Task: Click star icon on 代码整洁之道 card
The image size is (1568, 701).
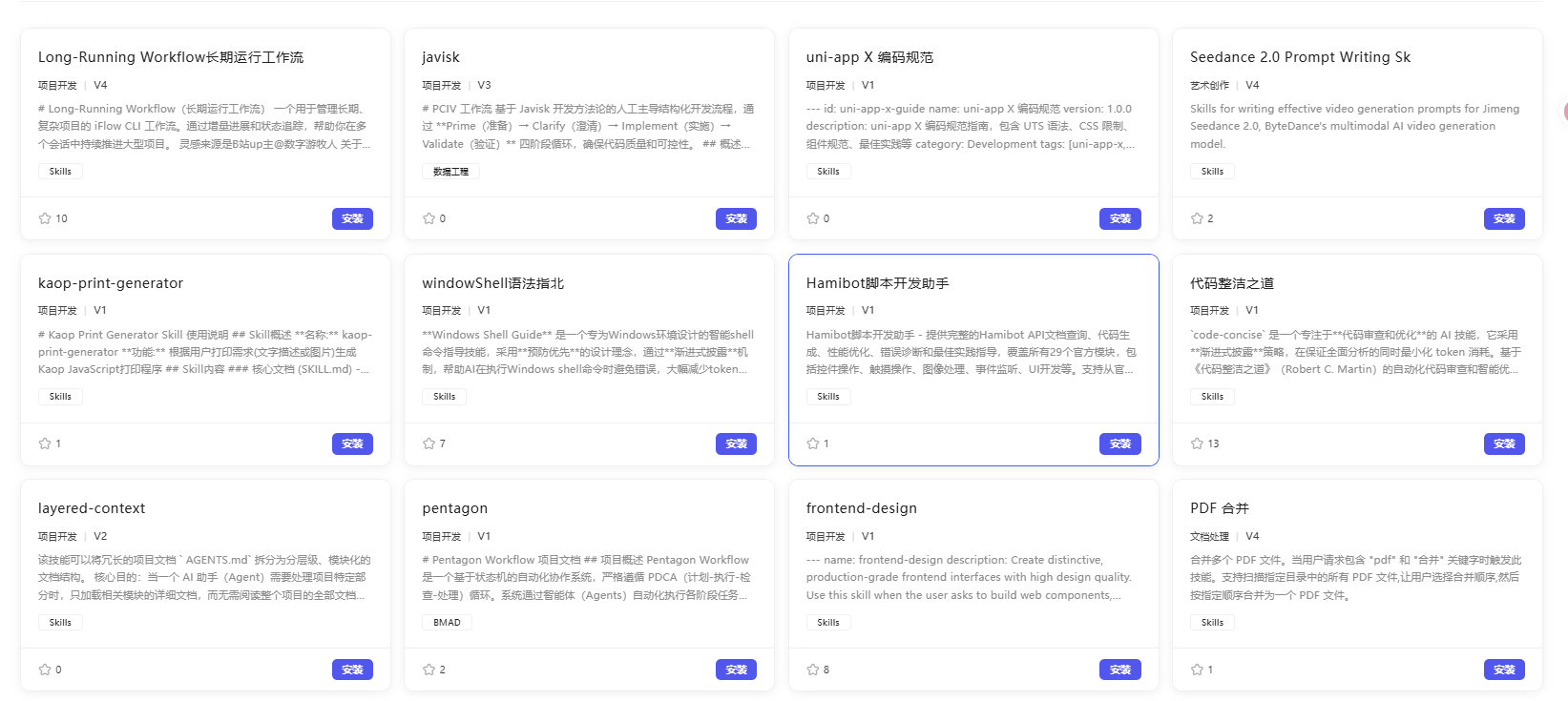Action: click(x=1197, y=443)
